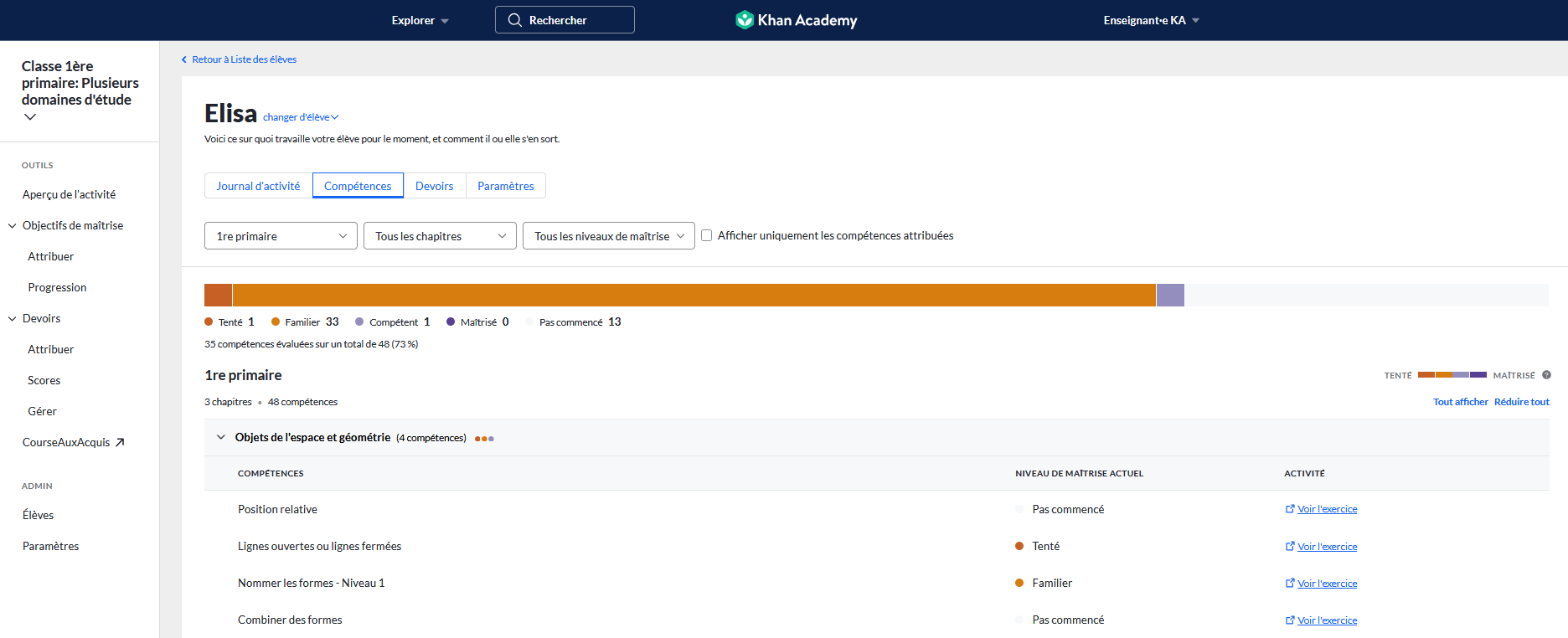Open Aperçu de l'activité in sidebar
The image size is (1568, 638).
click(x=70, y=194)
